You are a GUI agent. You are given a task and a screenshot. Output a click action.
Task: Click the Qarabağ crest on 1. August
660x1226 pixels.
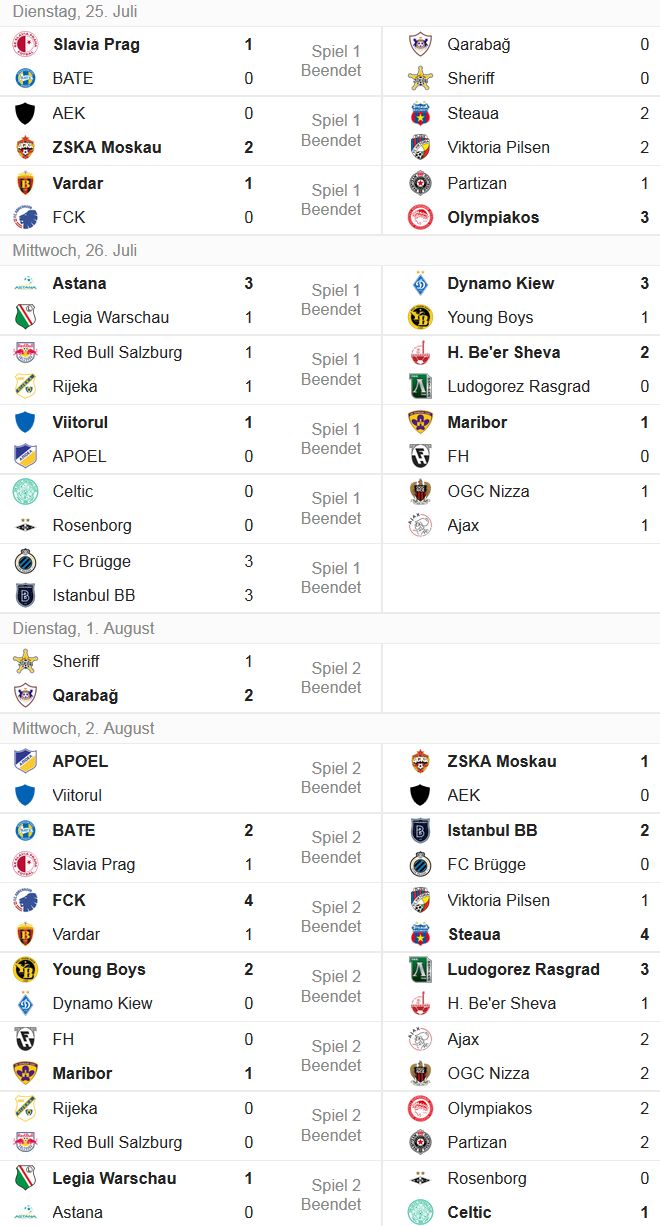coord(25,696)
